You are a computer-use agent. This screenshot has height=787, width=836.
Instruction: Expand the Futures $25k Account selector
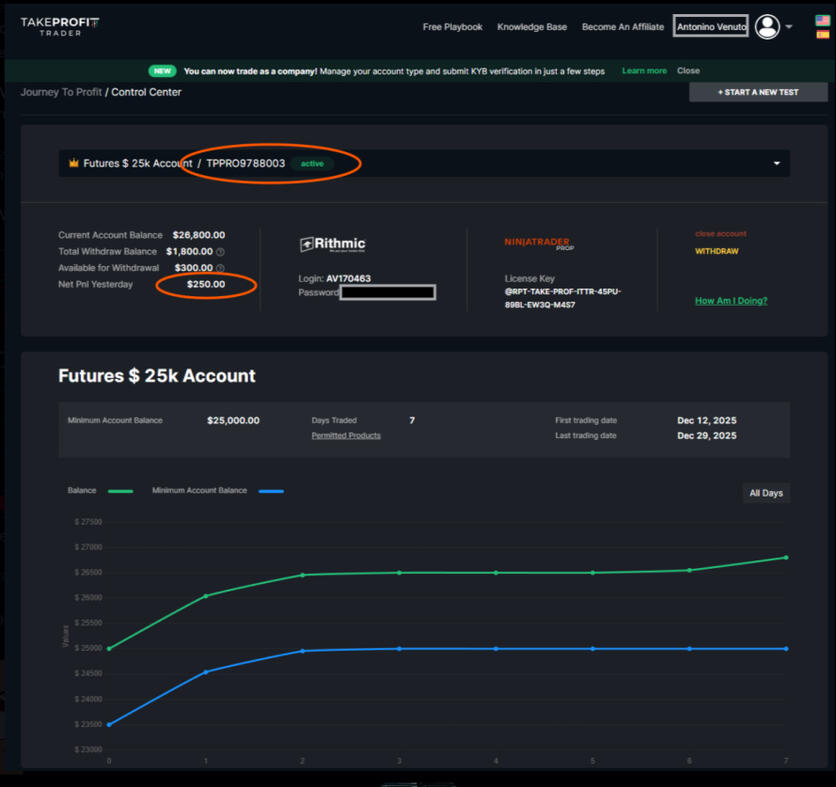pyautogui.click(x=776, y=164)
